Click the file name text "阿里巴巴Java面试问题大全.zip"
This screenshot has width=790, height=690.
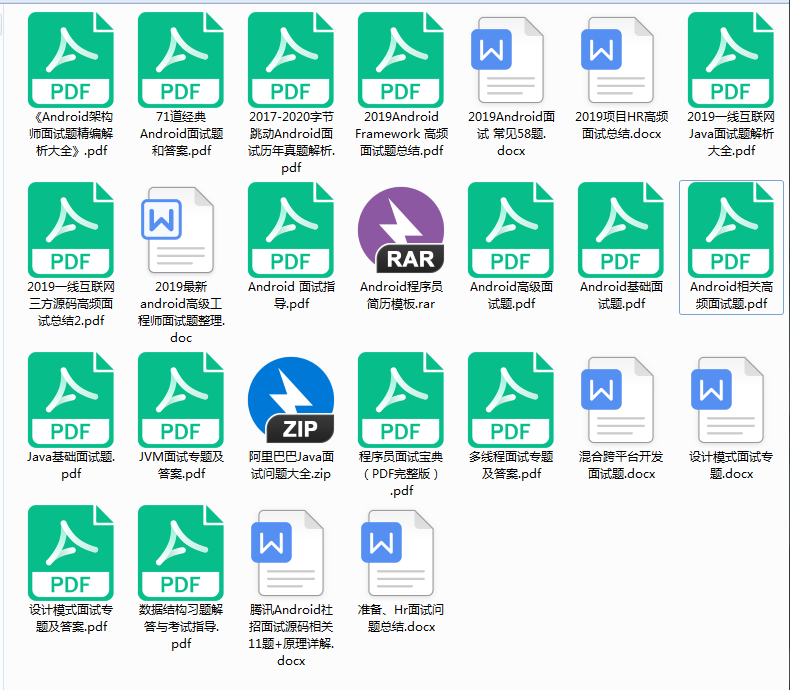coord(291,465)
